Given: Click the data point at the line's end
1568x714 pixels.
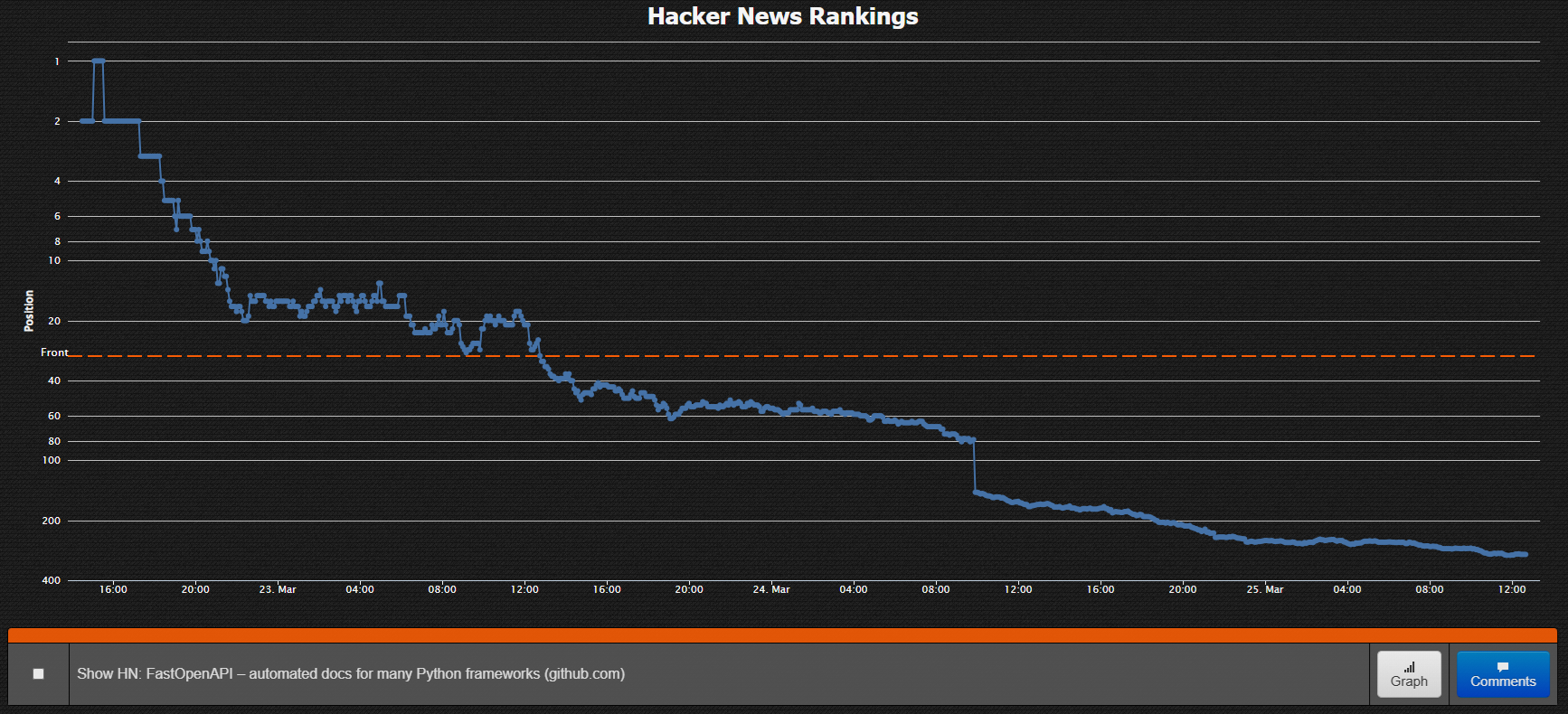Looking at the screenshot, I should pyautogui.click(x=1525, y=554).
